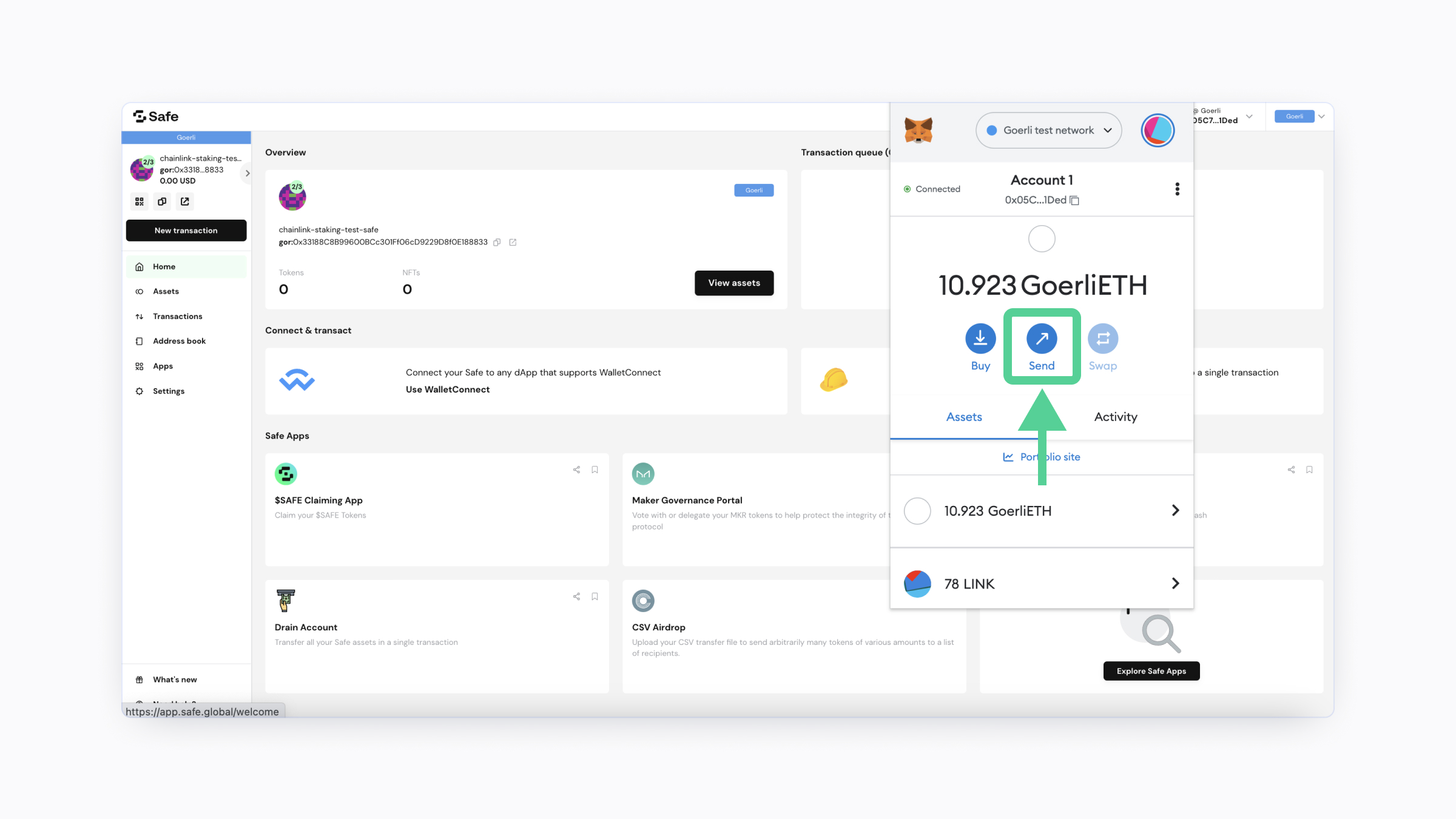Viewport: 1456px width, 819px height.
Task: Click the Maker Governance Portal icon
Action: pos(643,474)
